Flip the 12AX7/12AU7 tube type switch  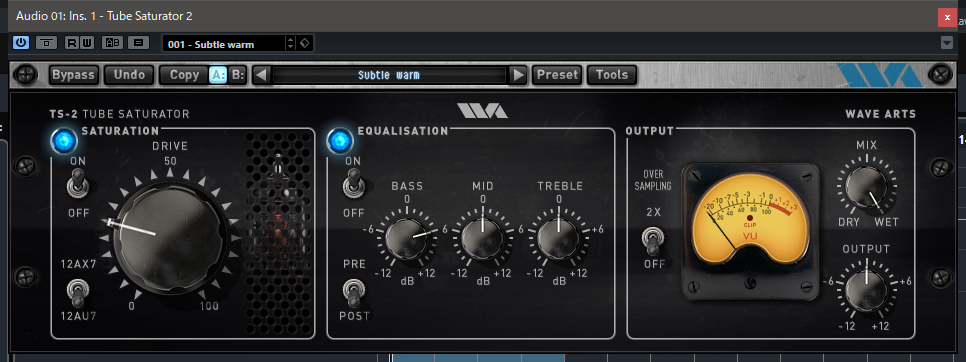tap(78, 293)
